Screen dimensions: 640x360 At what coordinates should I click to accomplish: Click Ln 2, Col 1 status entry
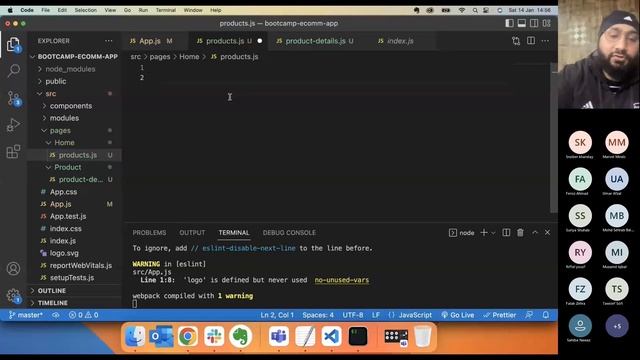277,315
